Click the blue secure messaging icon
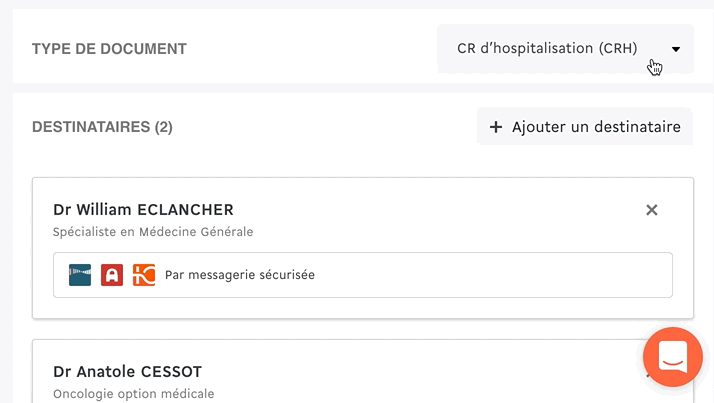714x403 pixels. click(80, 275)
